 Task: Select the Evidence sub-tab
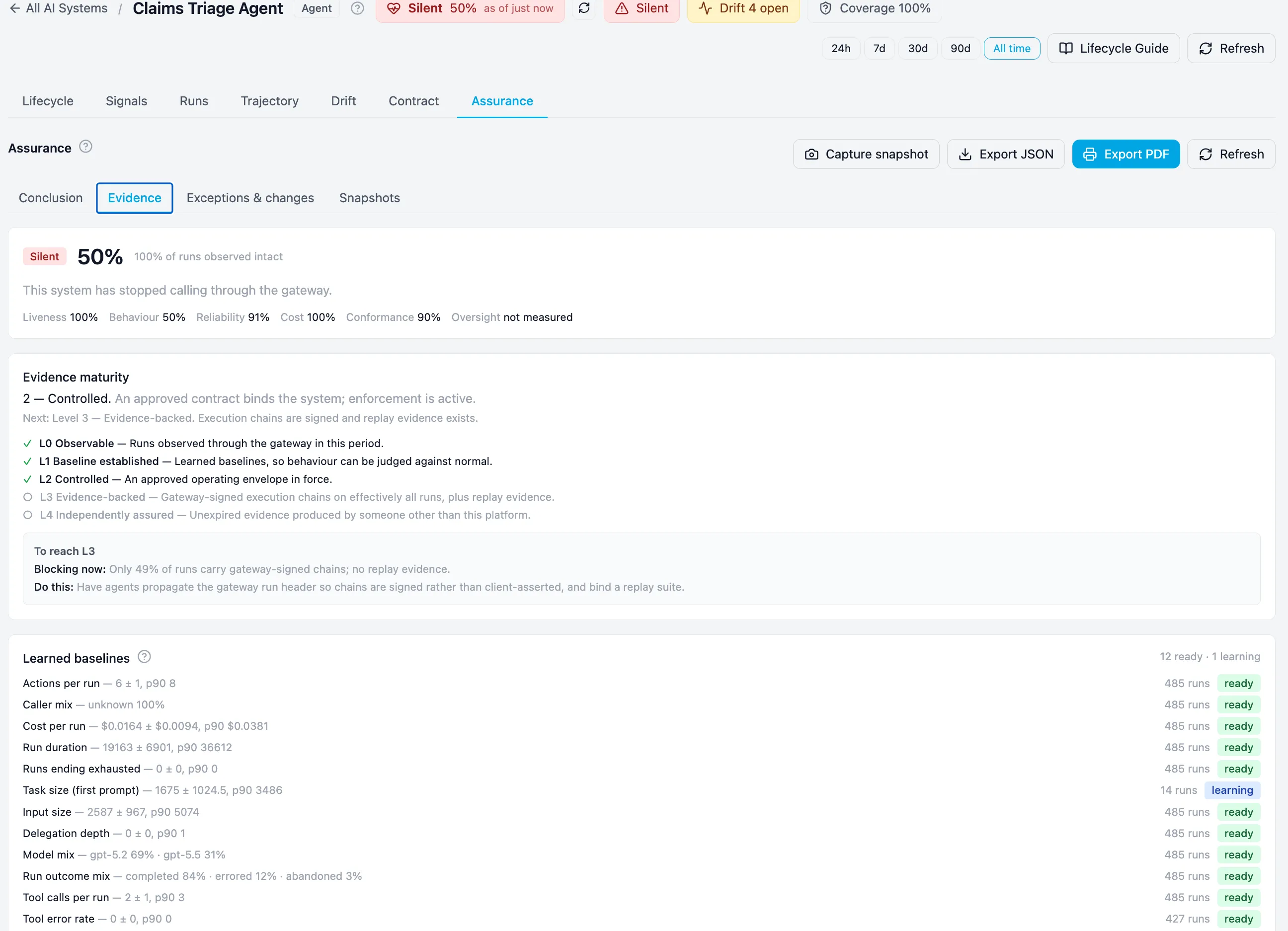tap(135, 198)
